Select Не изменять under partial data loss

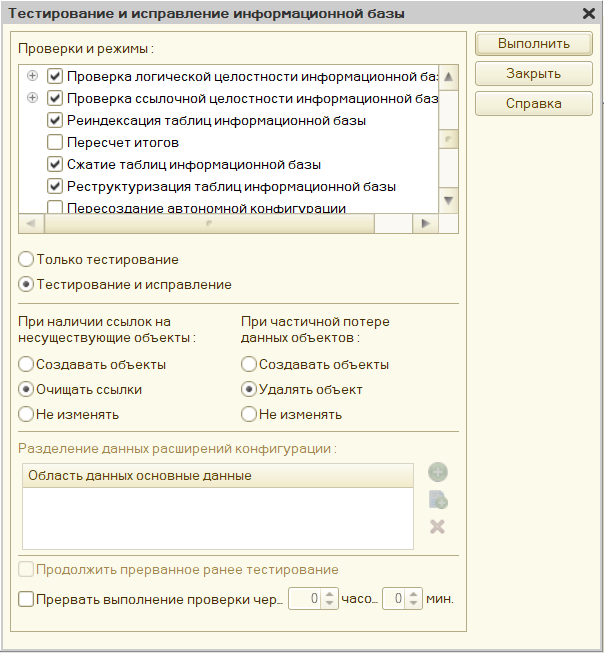(x=248, y=414)
